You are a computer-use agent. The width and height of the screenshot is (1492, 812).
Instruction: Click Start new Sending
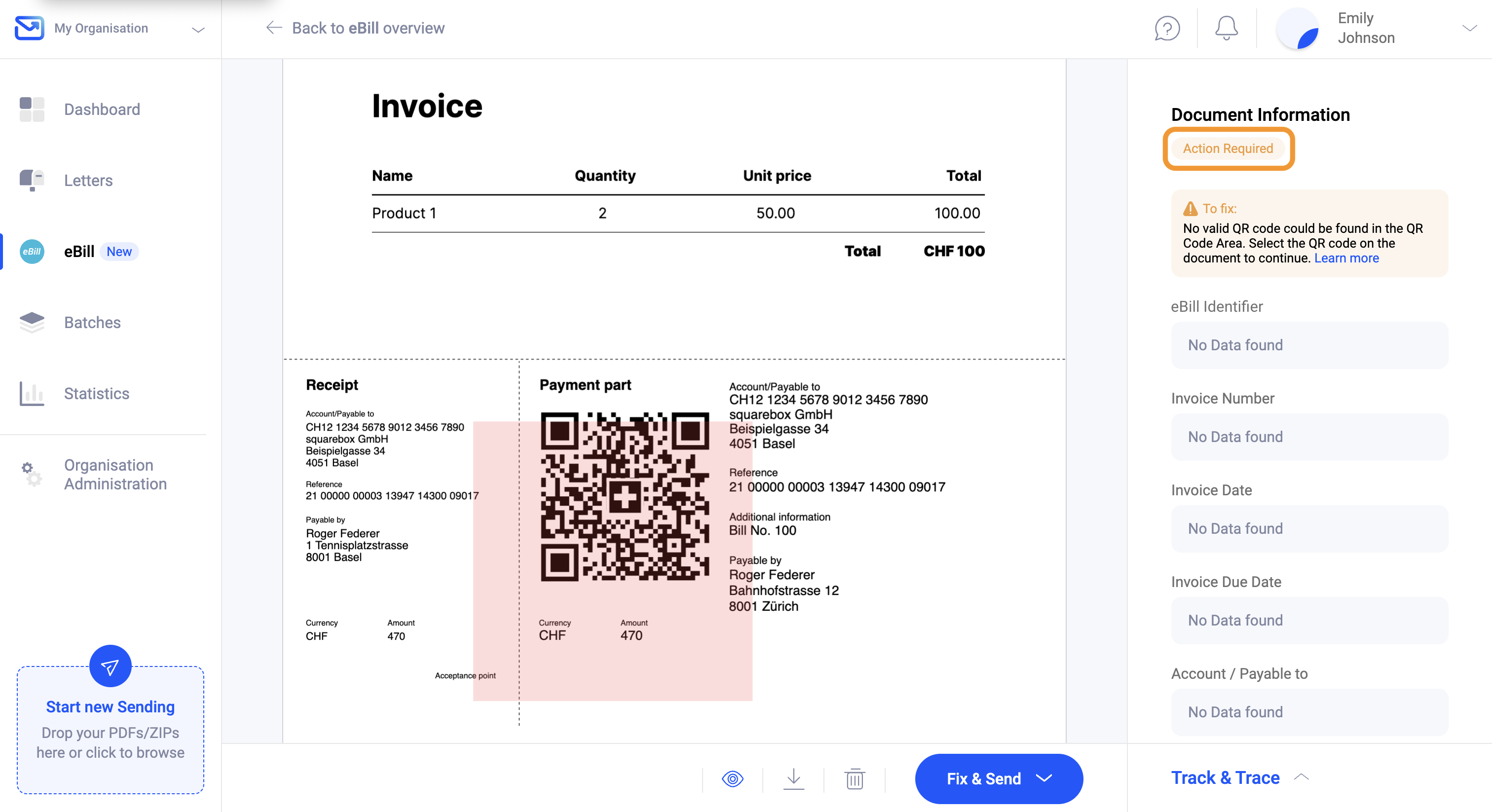click(110, 707)
